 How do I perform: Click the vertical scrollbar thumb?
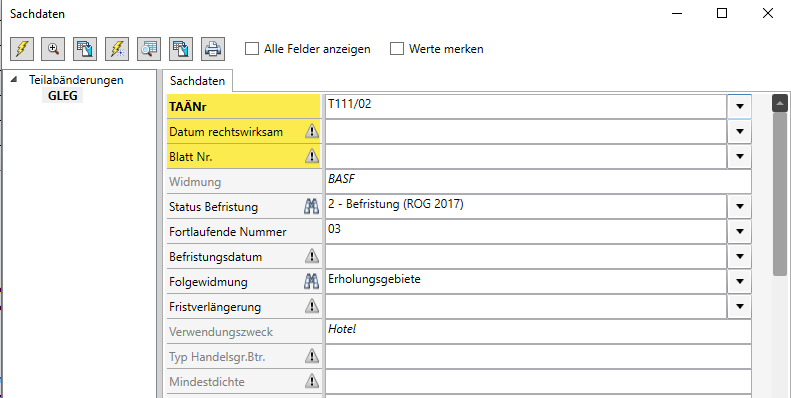(x=779, y=194)
